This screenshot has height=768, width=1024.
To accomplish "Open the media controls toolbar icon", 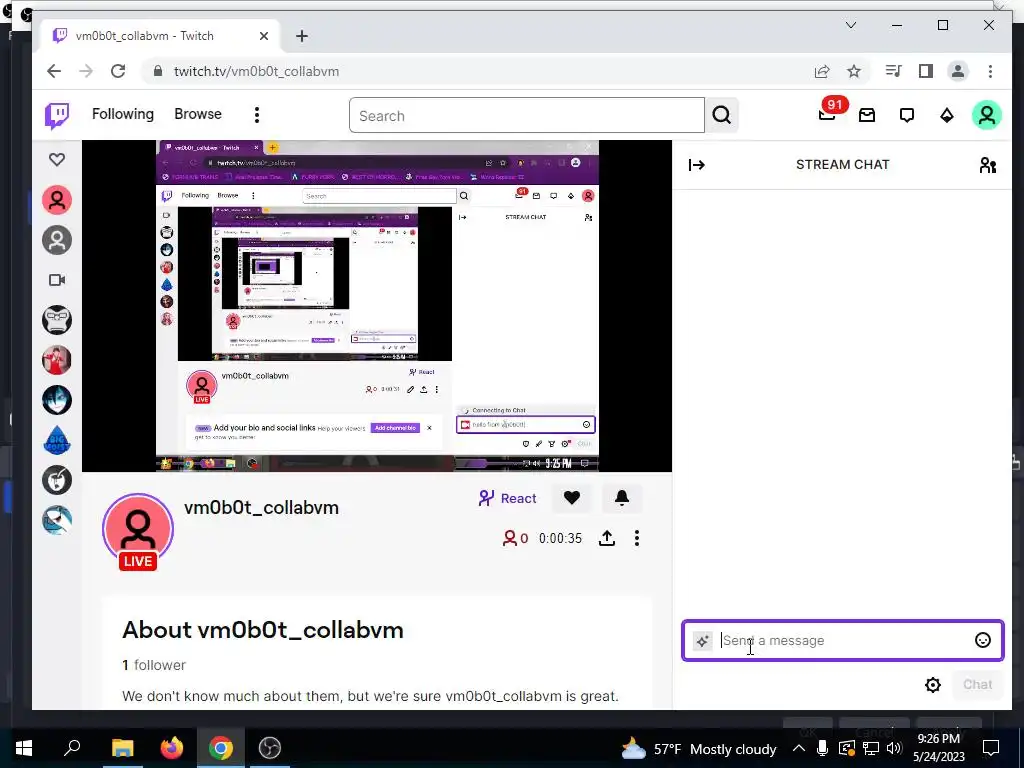I will point(893,71).
